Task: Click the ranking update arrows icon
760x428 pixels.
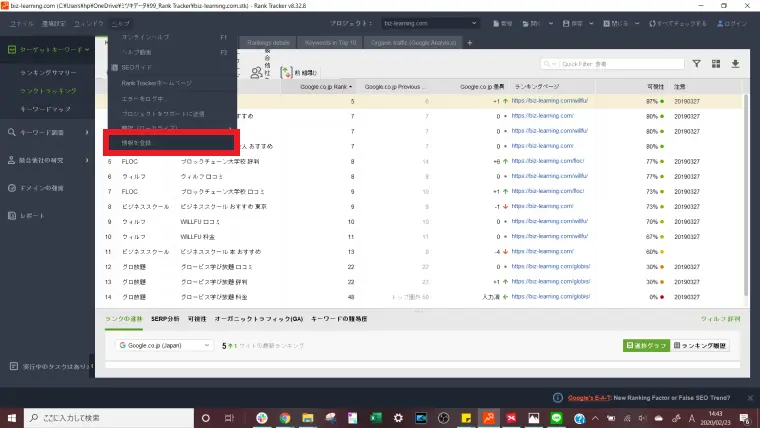Action: click(x=286, y=71)
